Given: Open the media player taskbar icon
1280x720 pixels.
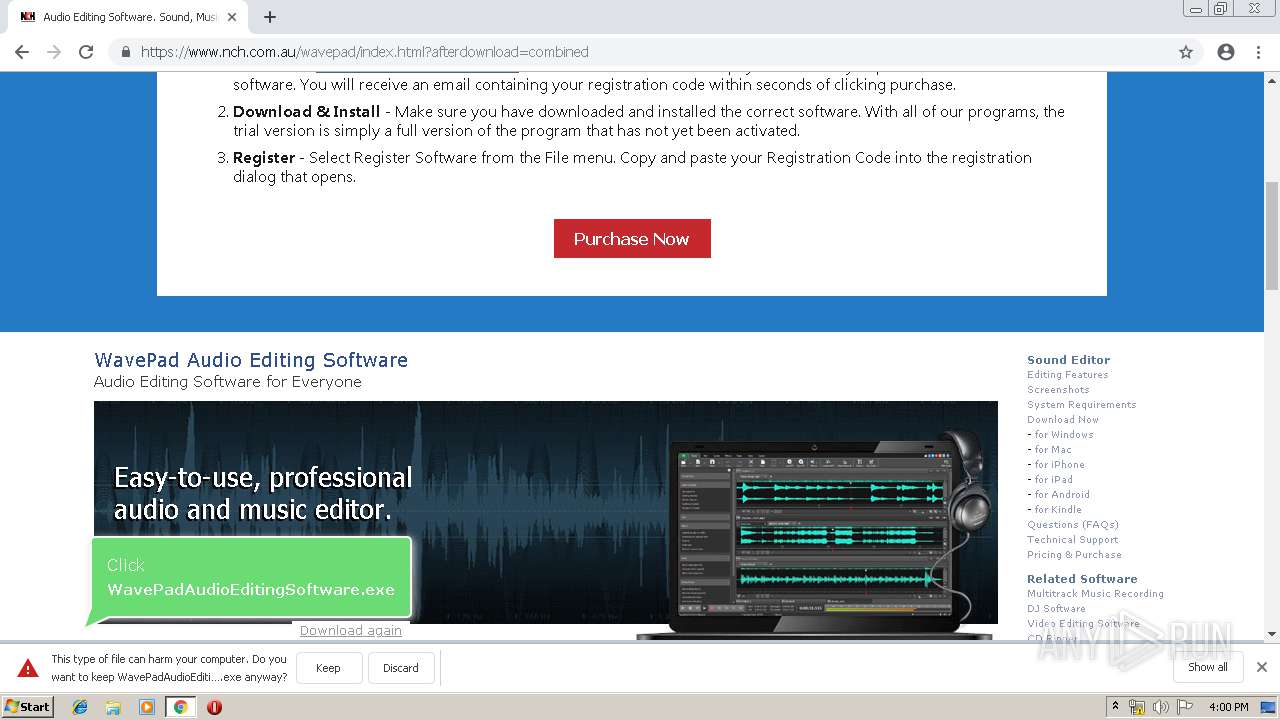Looking at the screenshot, I should (147, 707).
